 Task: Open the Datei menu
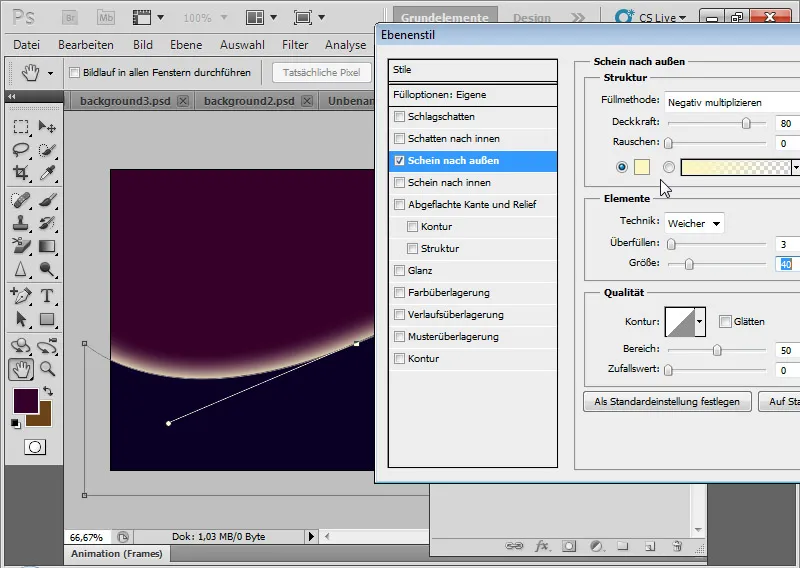[x=27, y=45]
